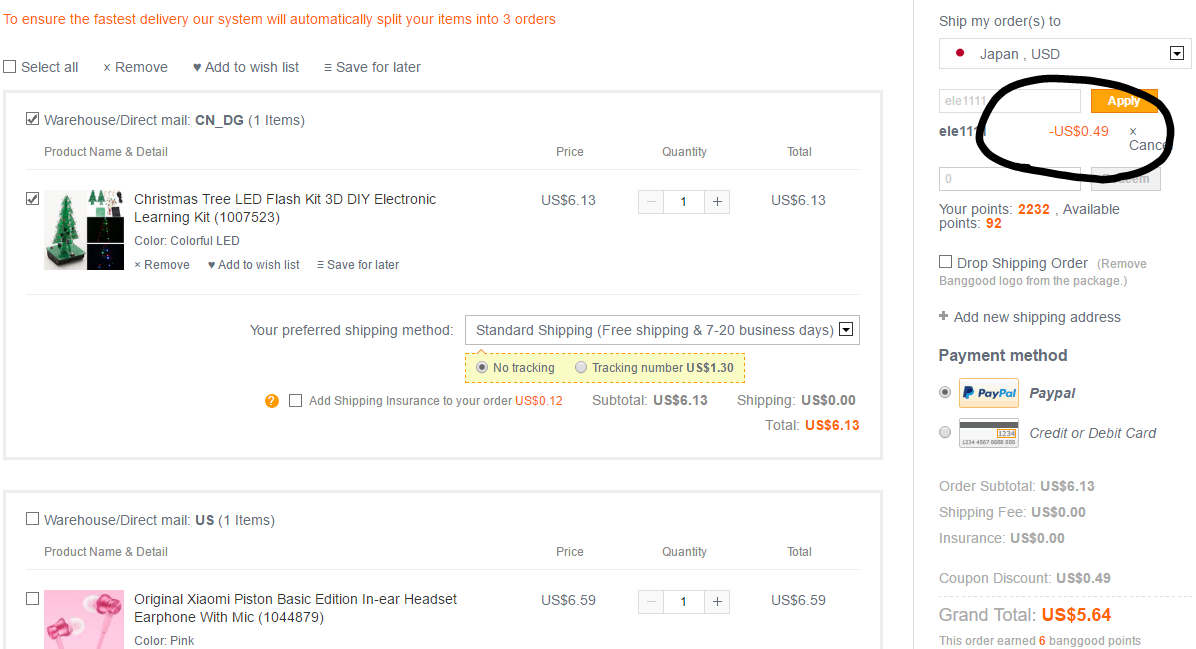
Task: Click the credit card icon
Action: point(989,433)
